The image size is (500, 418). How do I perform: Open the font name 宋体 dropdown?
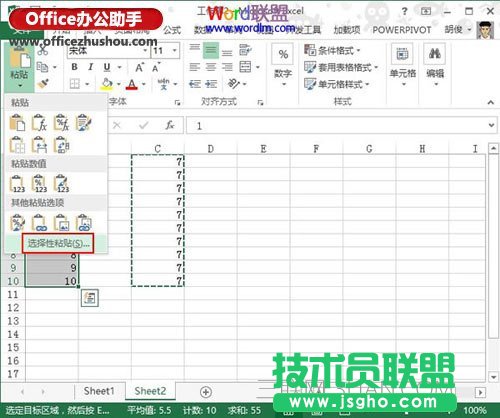145,51
